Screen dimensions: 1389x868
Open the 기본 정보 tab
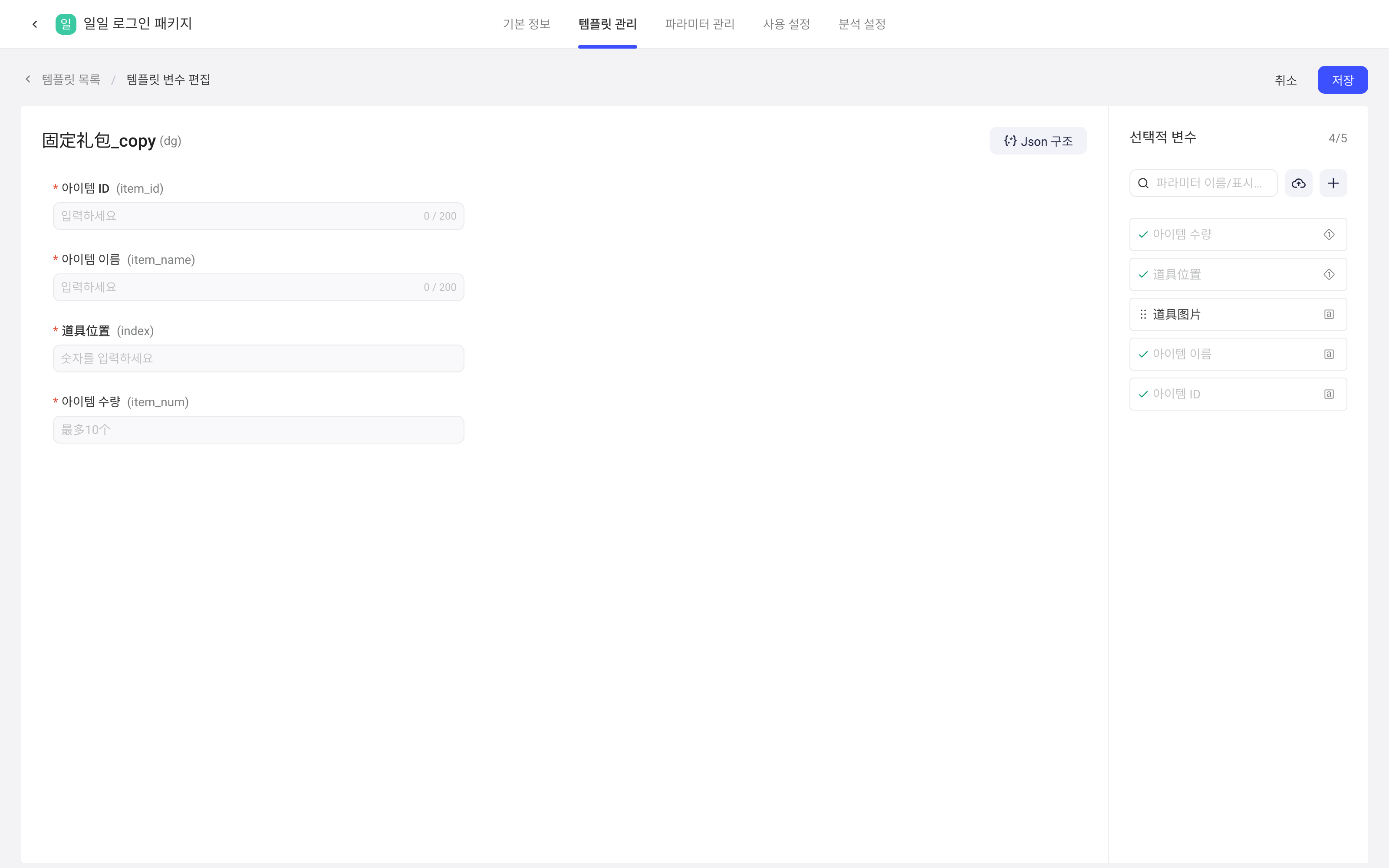point(527,24)
